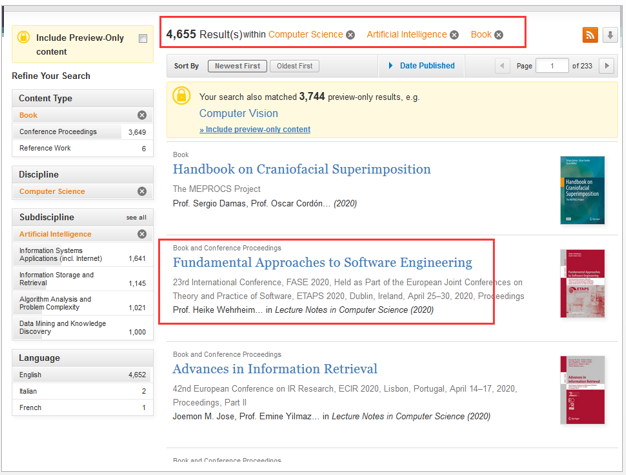
Task: Click Fundamental Approaches to Software Engineering cover
Action: click(582, 283)
